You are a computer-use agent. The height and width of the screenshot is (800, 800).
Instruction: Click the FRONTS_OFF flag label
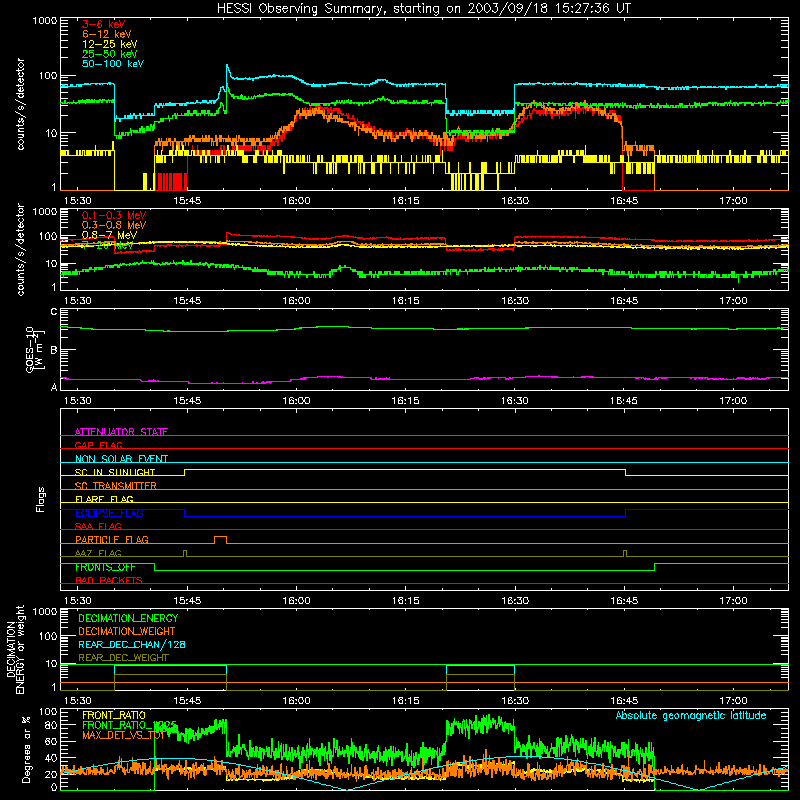105,567
